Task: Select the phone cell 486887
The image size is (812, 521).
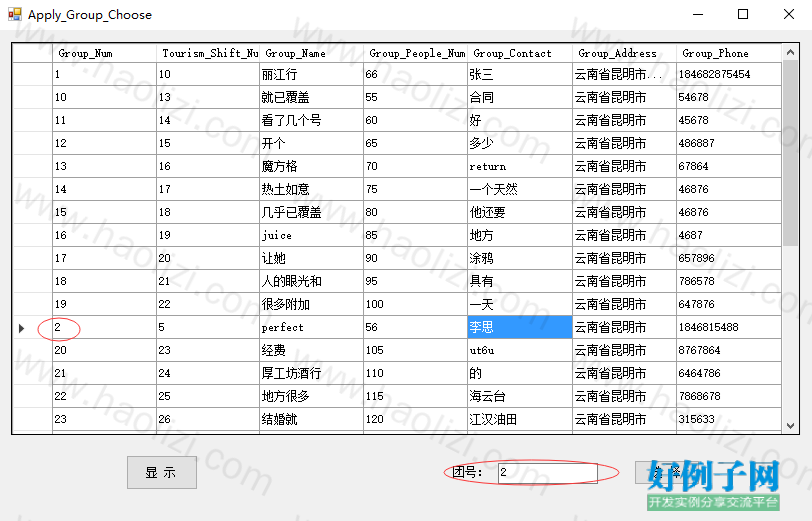Action: pyautogui.click(x=729, y=143)
